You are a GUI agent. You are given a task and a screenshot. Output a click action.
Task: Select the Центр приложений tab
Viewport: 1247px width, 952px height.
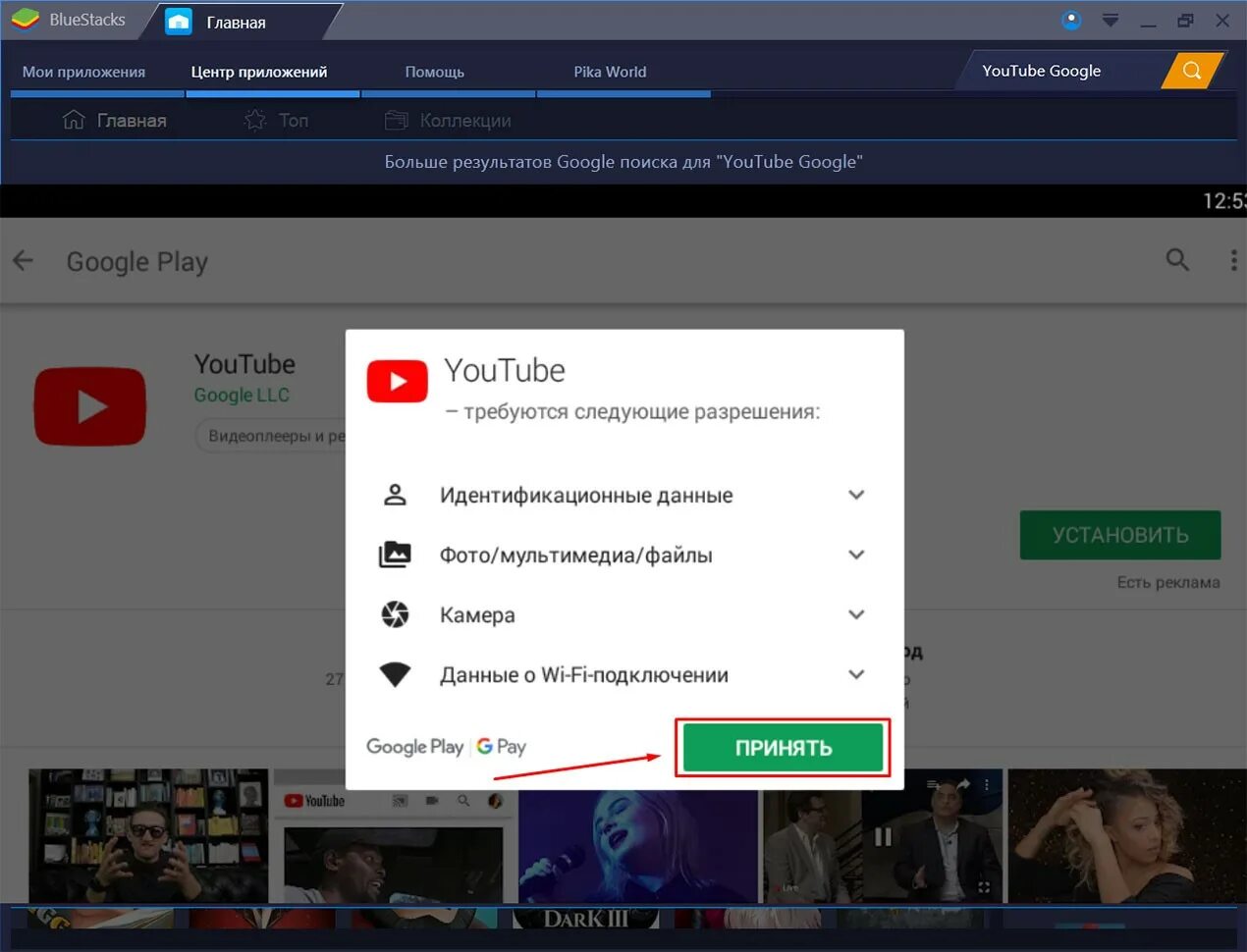pyautogui.click(x=259, y=72)
